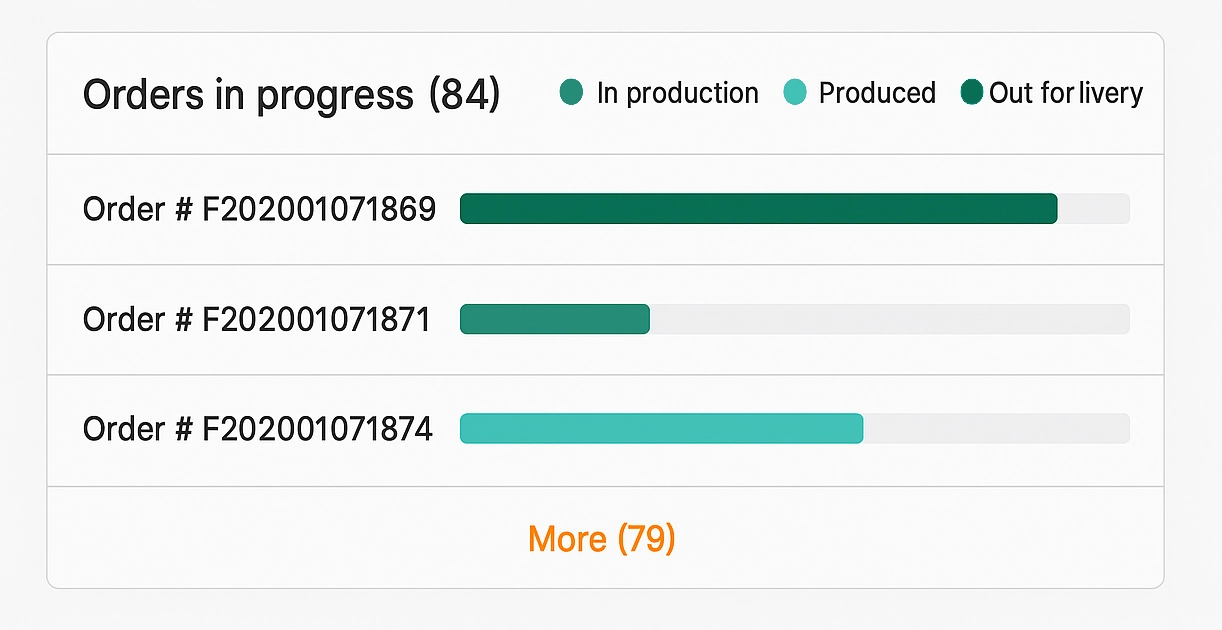1222x630 pixels.
Task: Click the Out for livery legend dot
Action: (x=971, y=93)
